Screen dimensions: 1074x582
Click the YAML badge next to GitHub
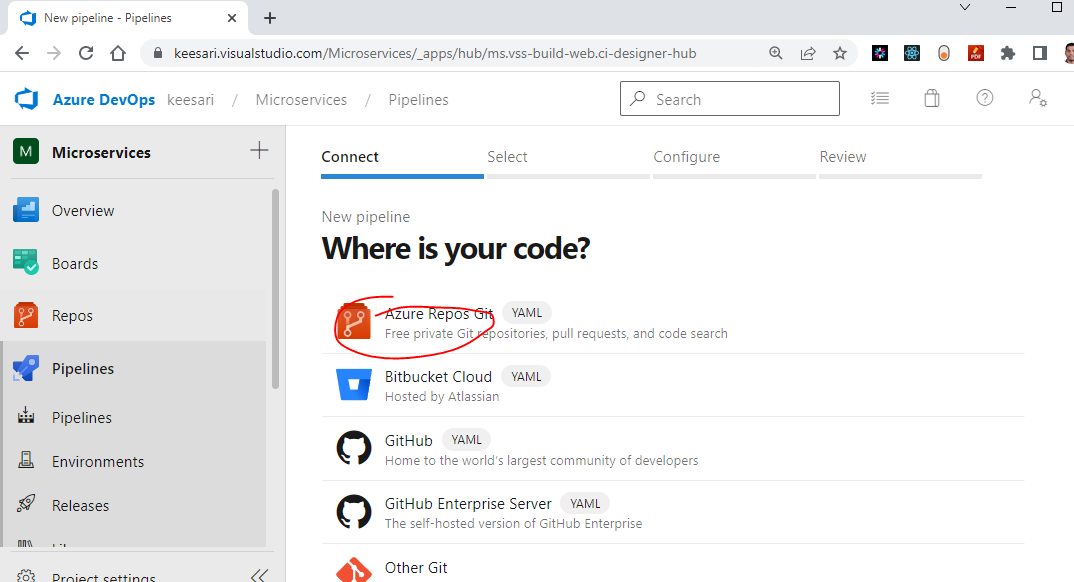tap(466, 440)
